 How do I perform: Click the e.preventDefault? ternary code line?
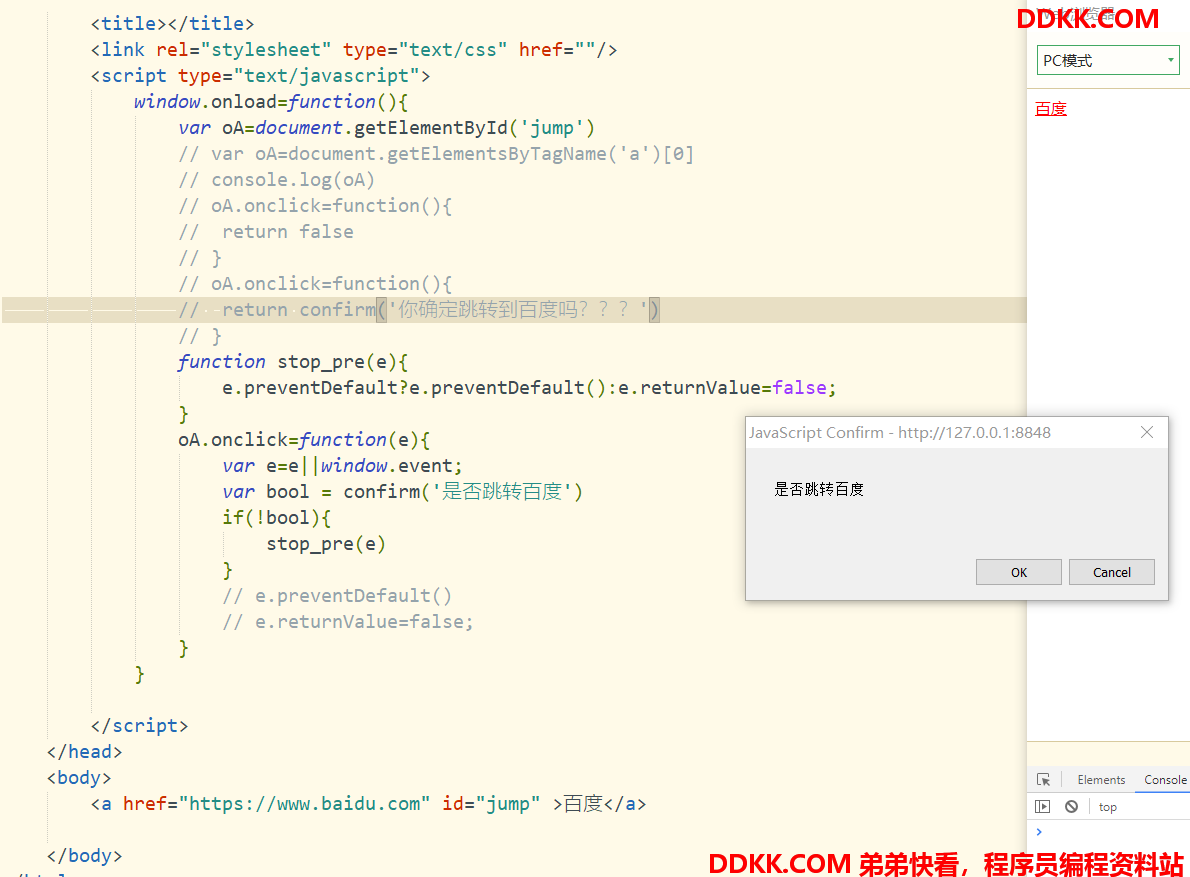click(x=529, y=388)
